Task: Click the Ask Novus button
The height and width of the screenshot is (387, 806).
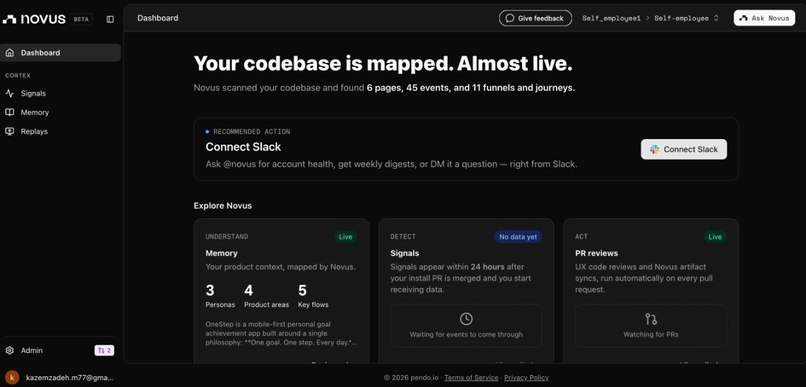Action: point(764,18)
